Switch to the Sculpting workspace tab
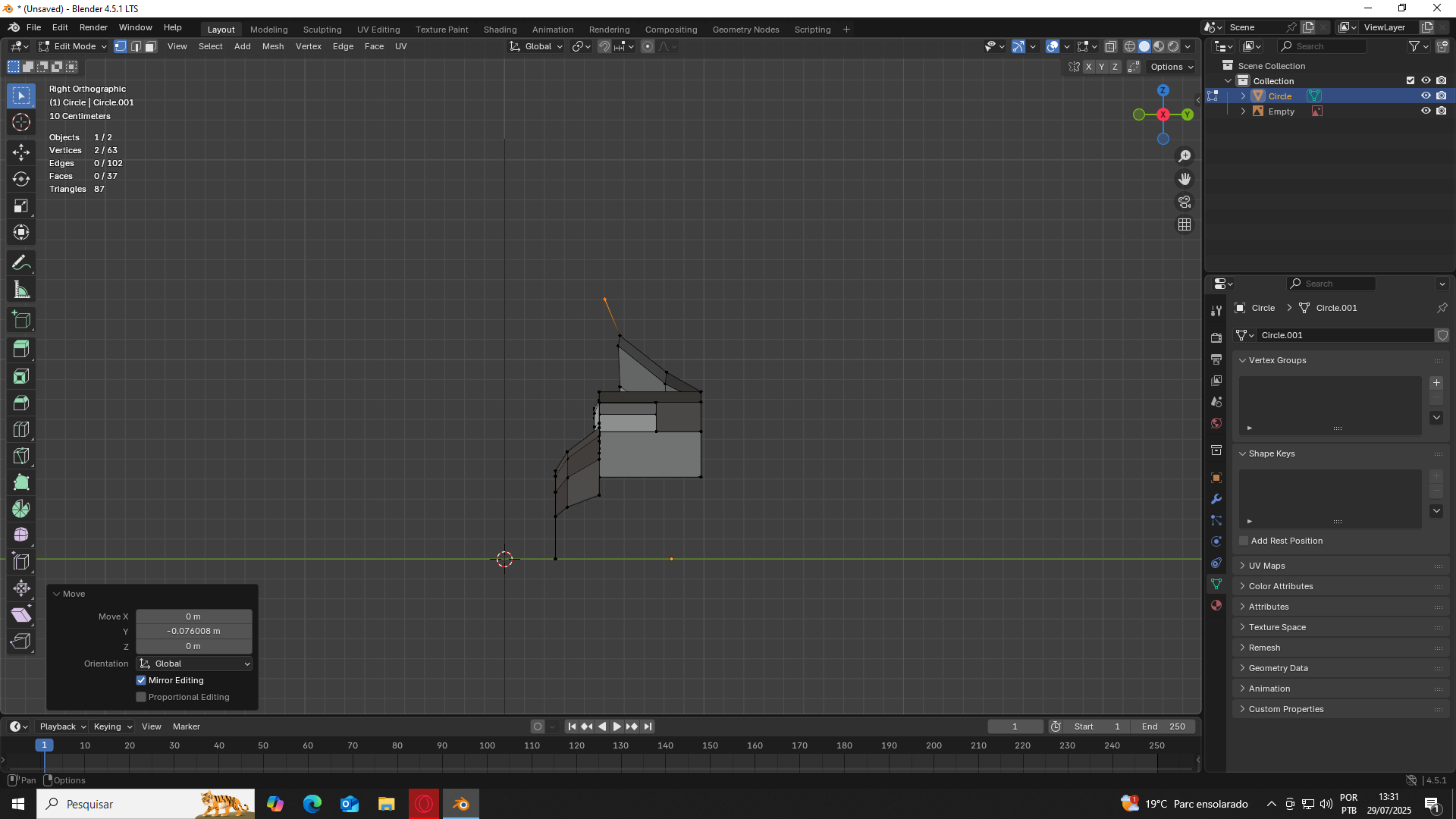 pos(322,29)
